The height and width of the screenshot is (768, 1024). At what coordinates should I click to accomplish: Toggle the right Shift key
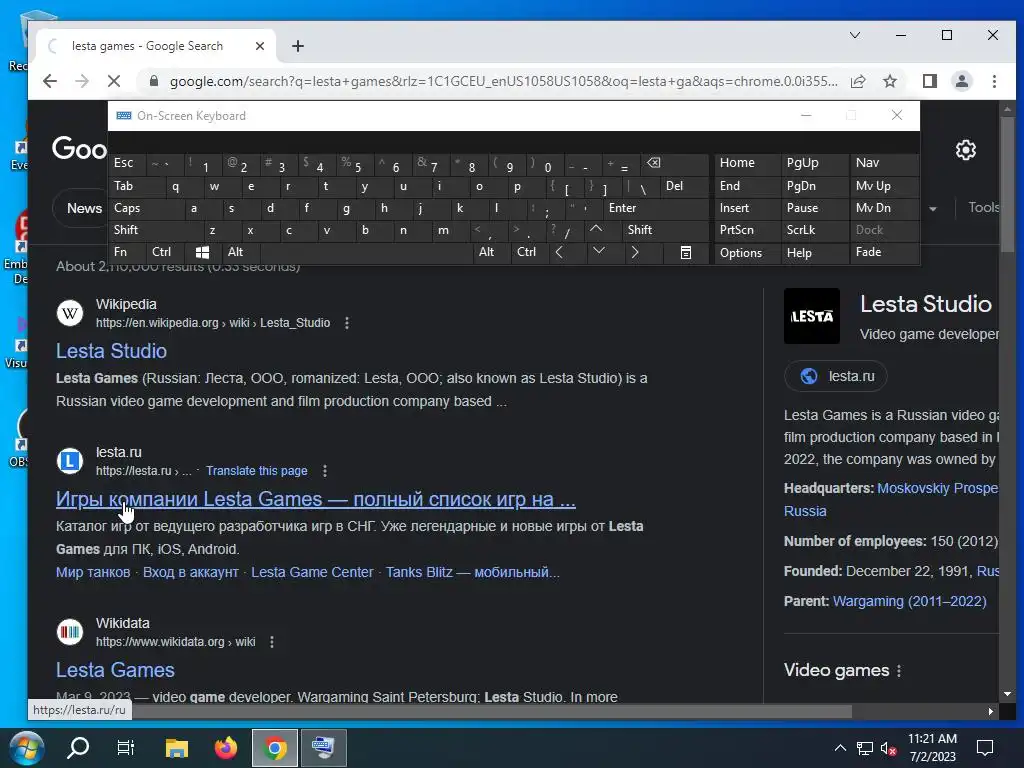point(665,230)
